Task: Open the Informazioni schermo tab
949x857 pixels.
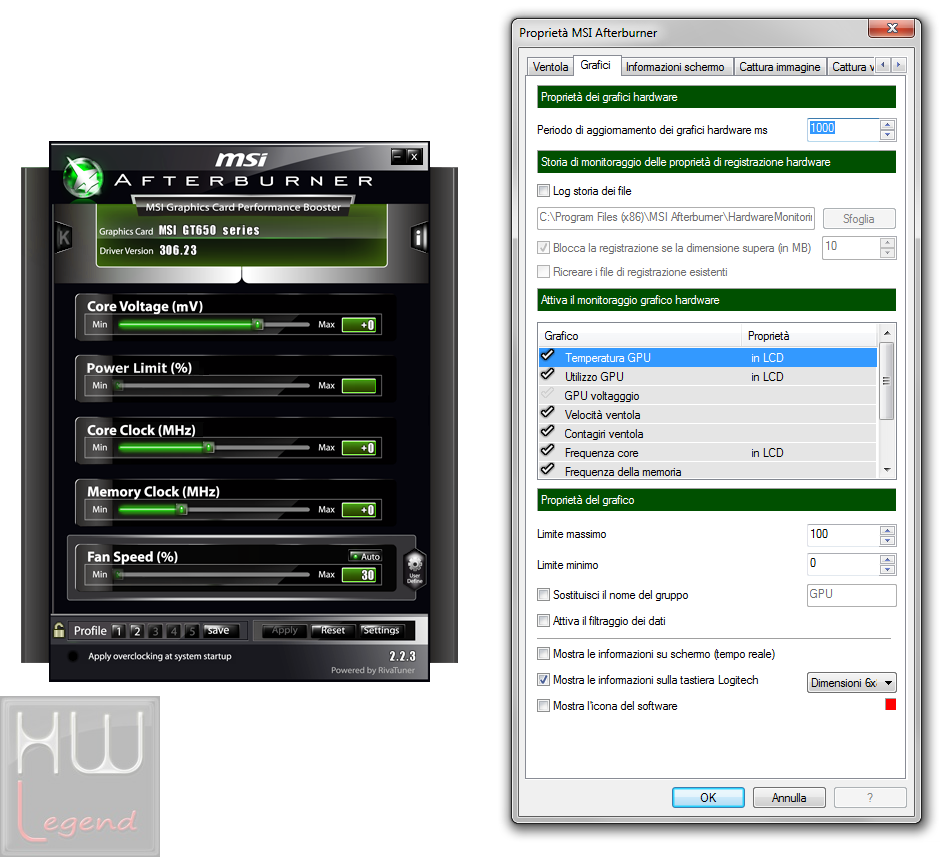Action: (x=675, y=67)
